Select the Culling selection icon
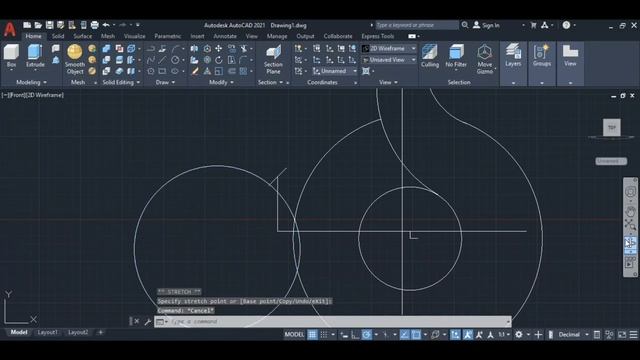640x360 pixels. click(430, 52)
